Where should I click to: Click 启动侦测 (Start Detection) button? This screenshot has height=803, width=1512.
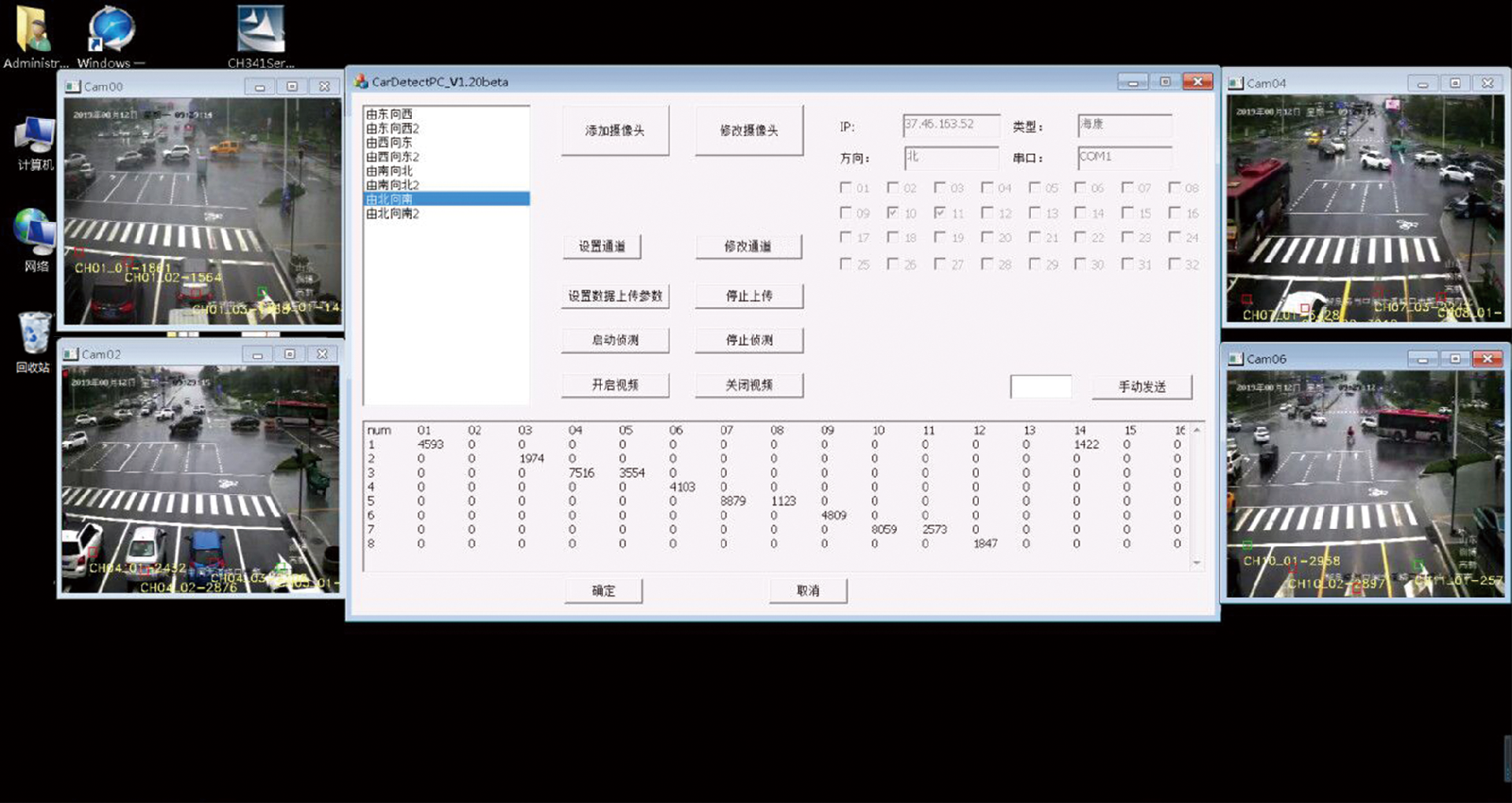[x=615, y=340]
